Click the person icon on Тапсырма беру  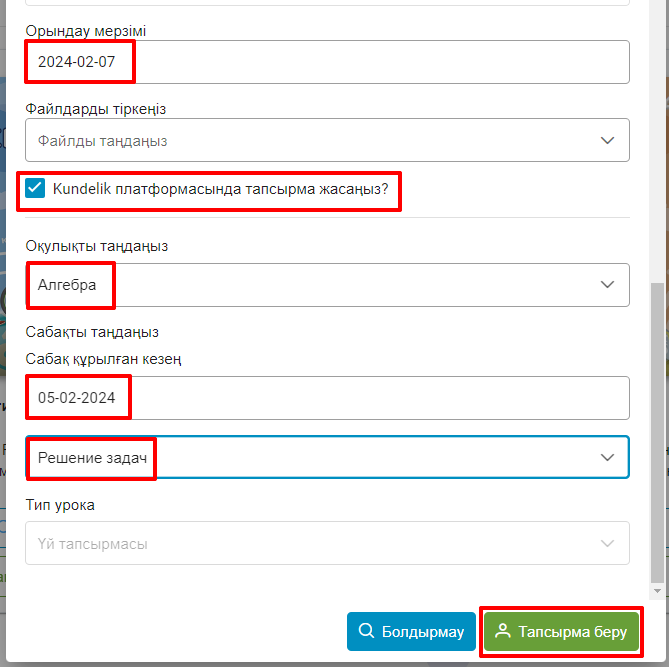point(503,631)
